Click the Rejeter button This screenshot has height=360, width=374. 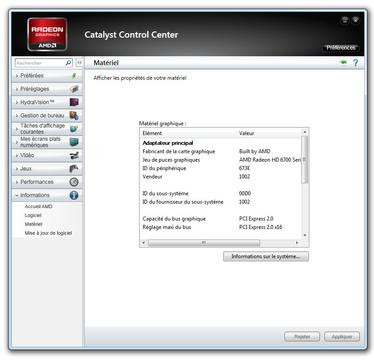pyautogui.click(x=302, y=337)
